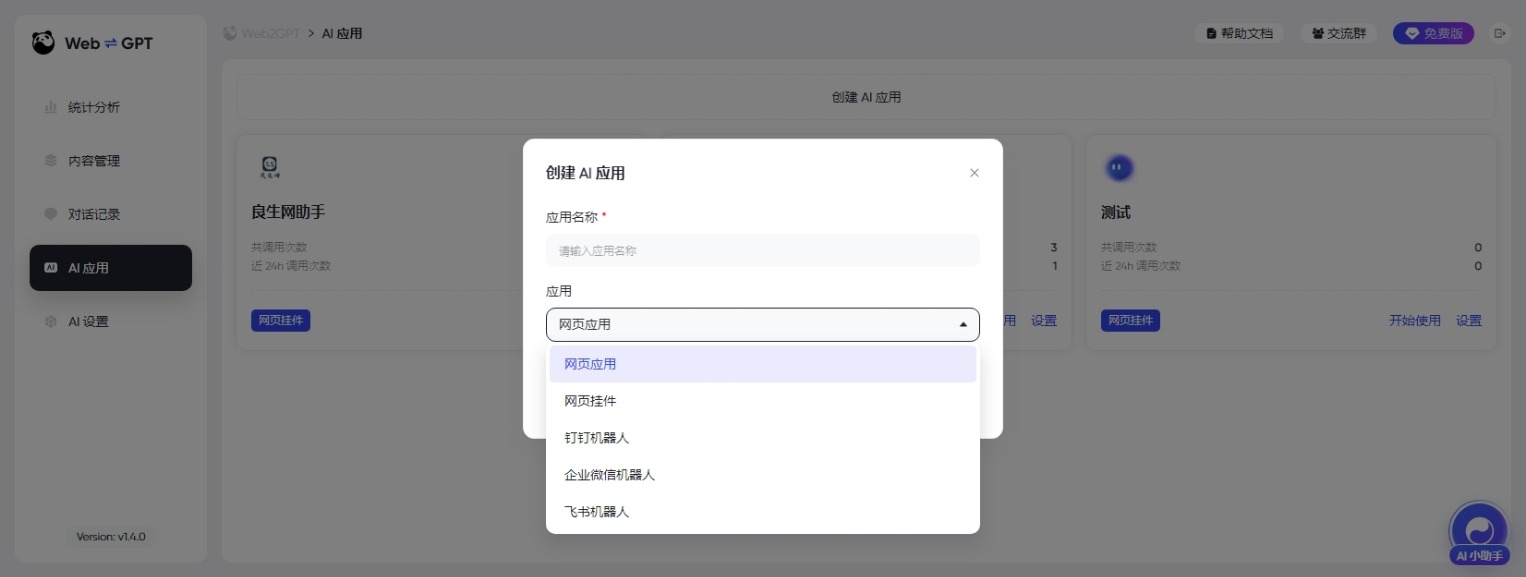The height and width of the screenshot is (577, 1526).
Task: Select the AI 应用 sidebar item
Action: (110, 268)
